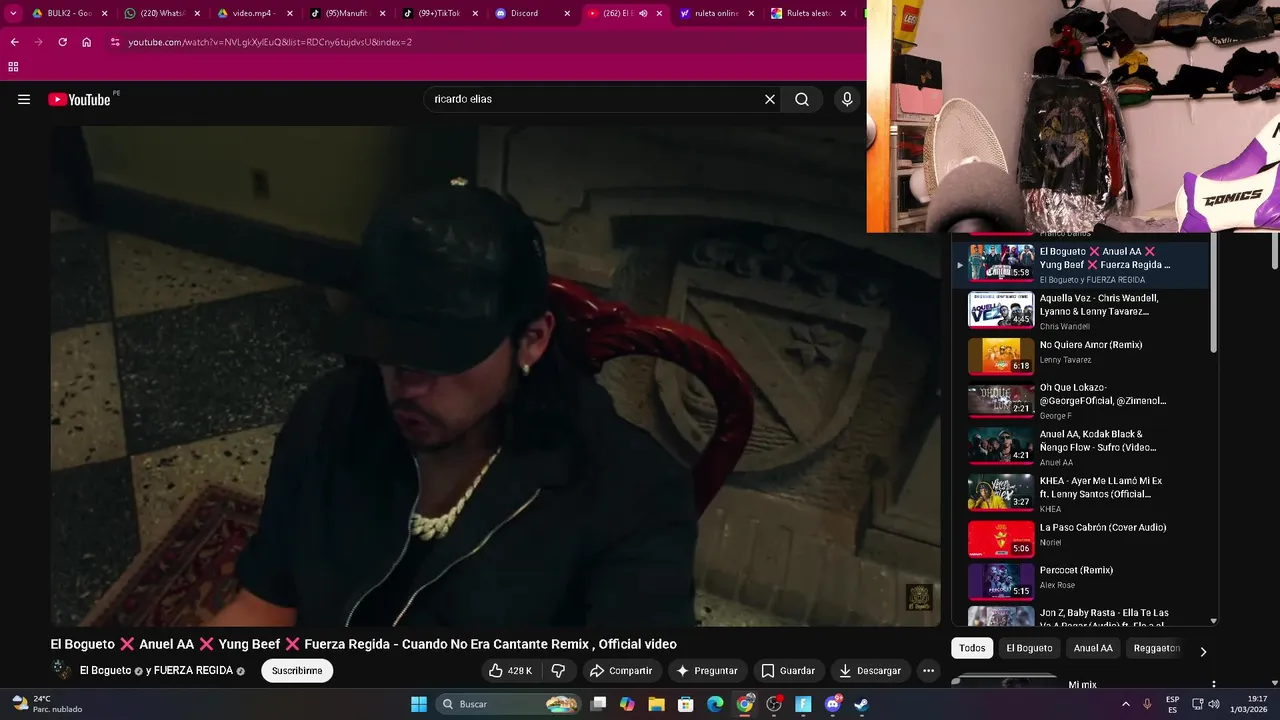Screen dimensions: 1280x720
Task: Clear the search text with X icon
Action: pyautogui.click(x=770, y=99)
